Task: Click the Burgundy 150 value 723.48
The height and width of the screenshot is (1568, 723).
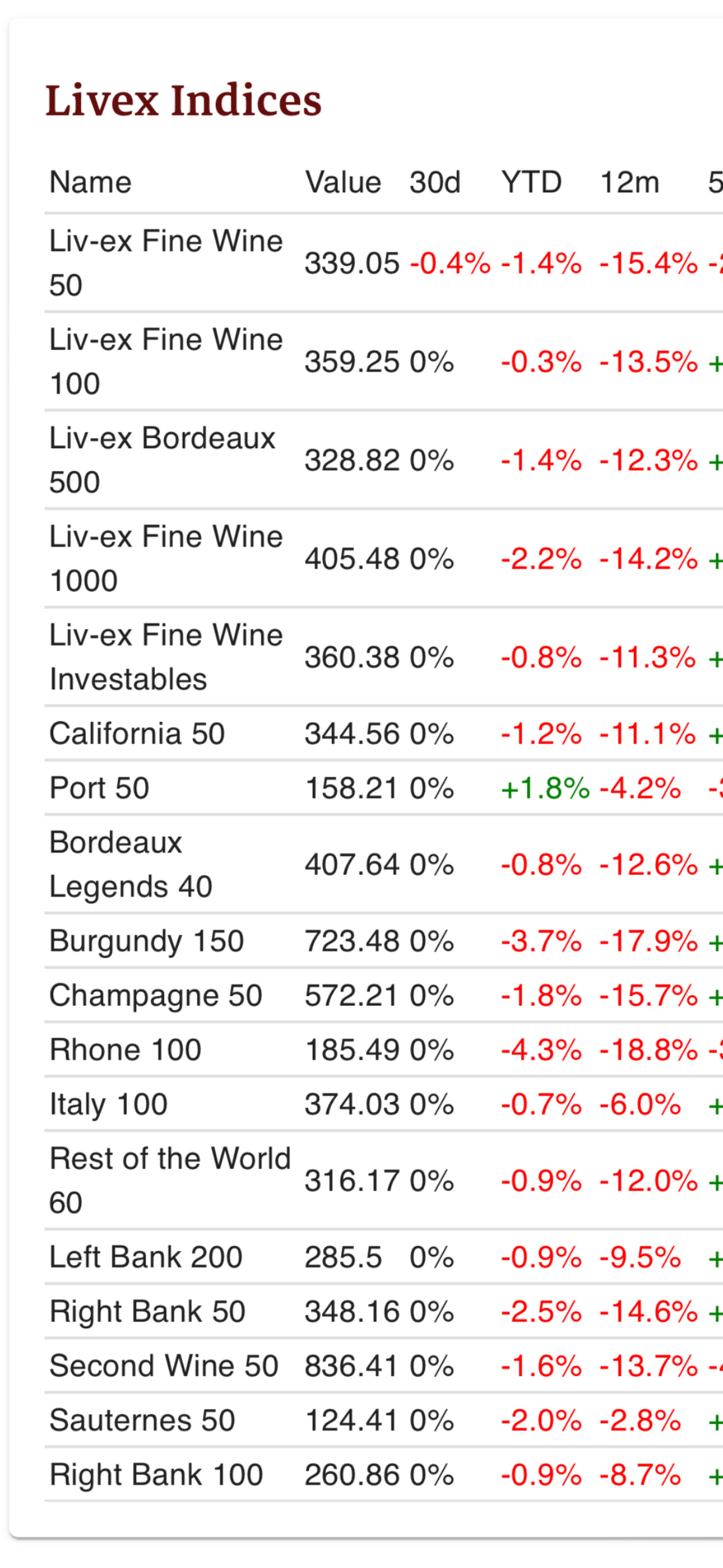Action: point(353,941)
